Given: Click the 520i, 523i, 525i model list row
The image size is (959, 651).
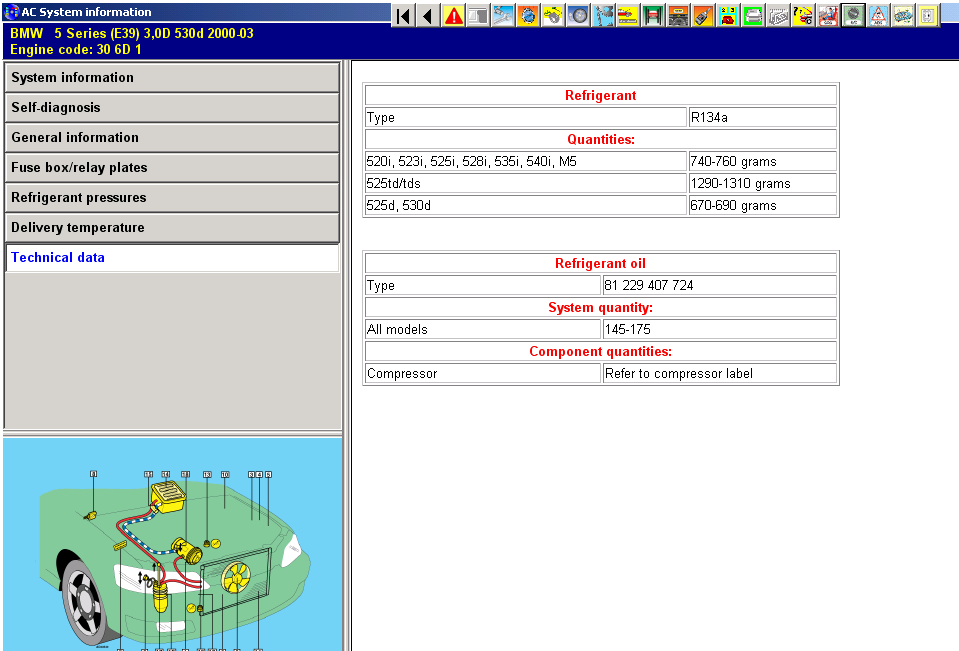Looking at the screenshot, I should (x=526, y=162).
